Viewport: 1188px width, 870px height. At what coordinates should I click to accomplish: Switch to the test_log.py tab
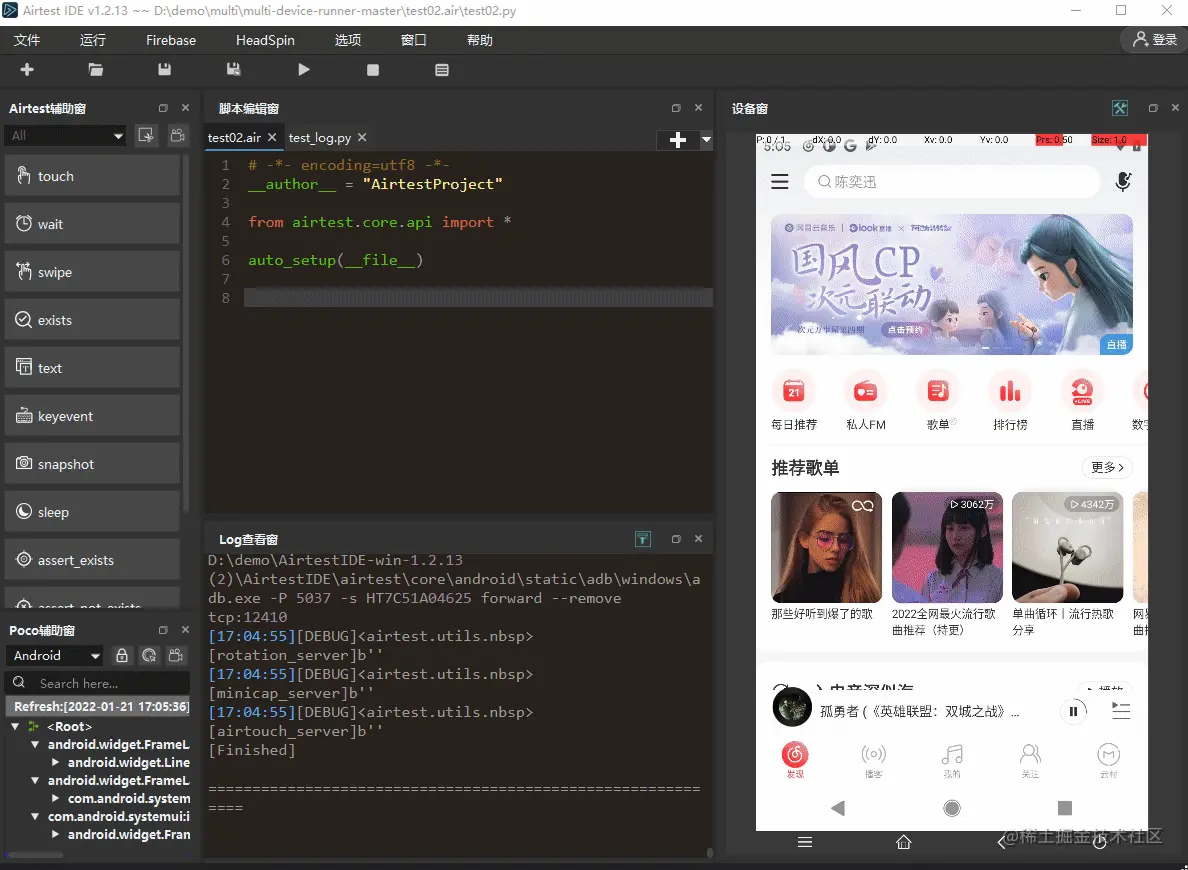(x=319, y=137)
